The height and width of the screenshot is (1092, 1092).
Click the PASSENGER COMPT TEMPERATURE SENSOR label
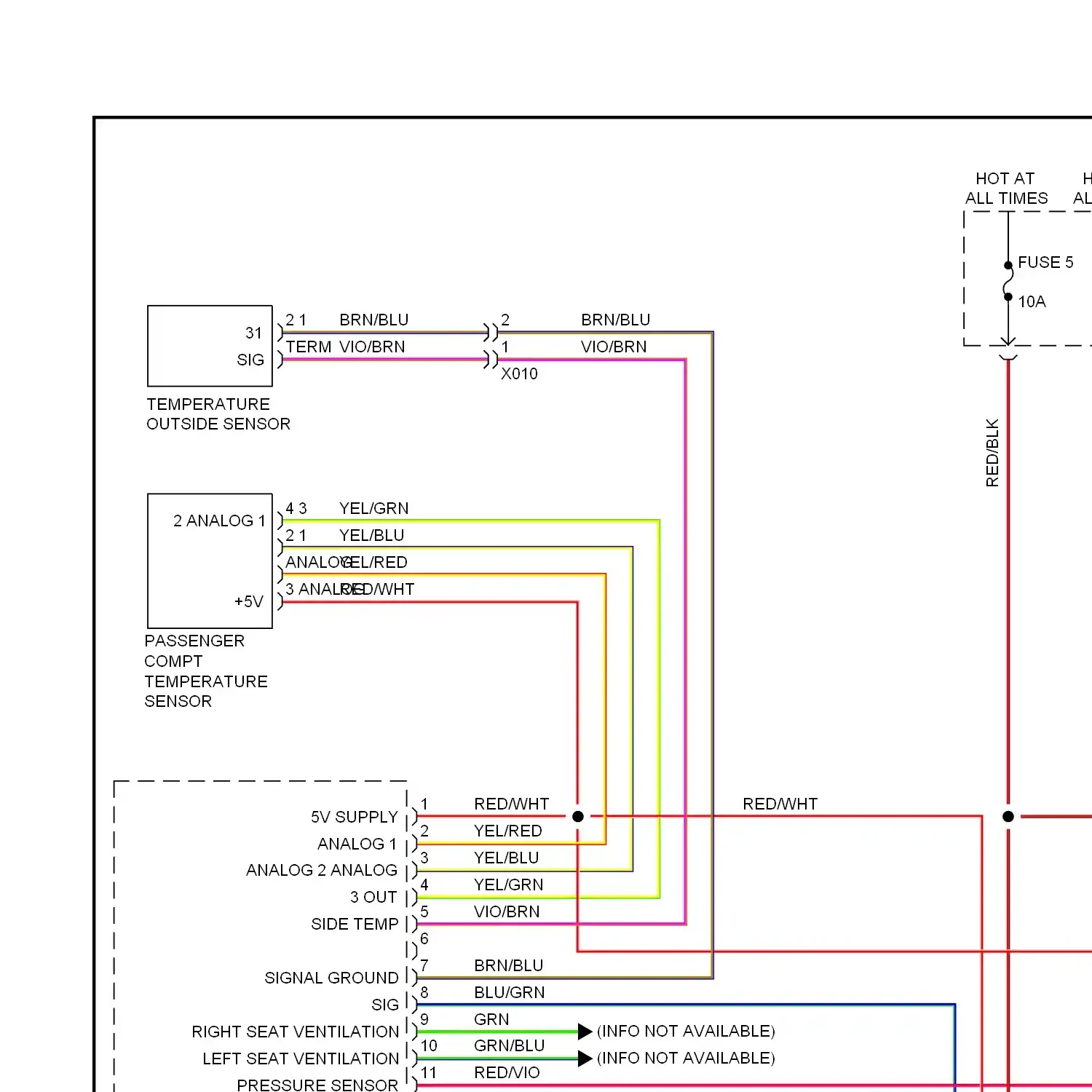tap(206, 671)
